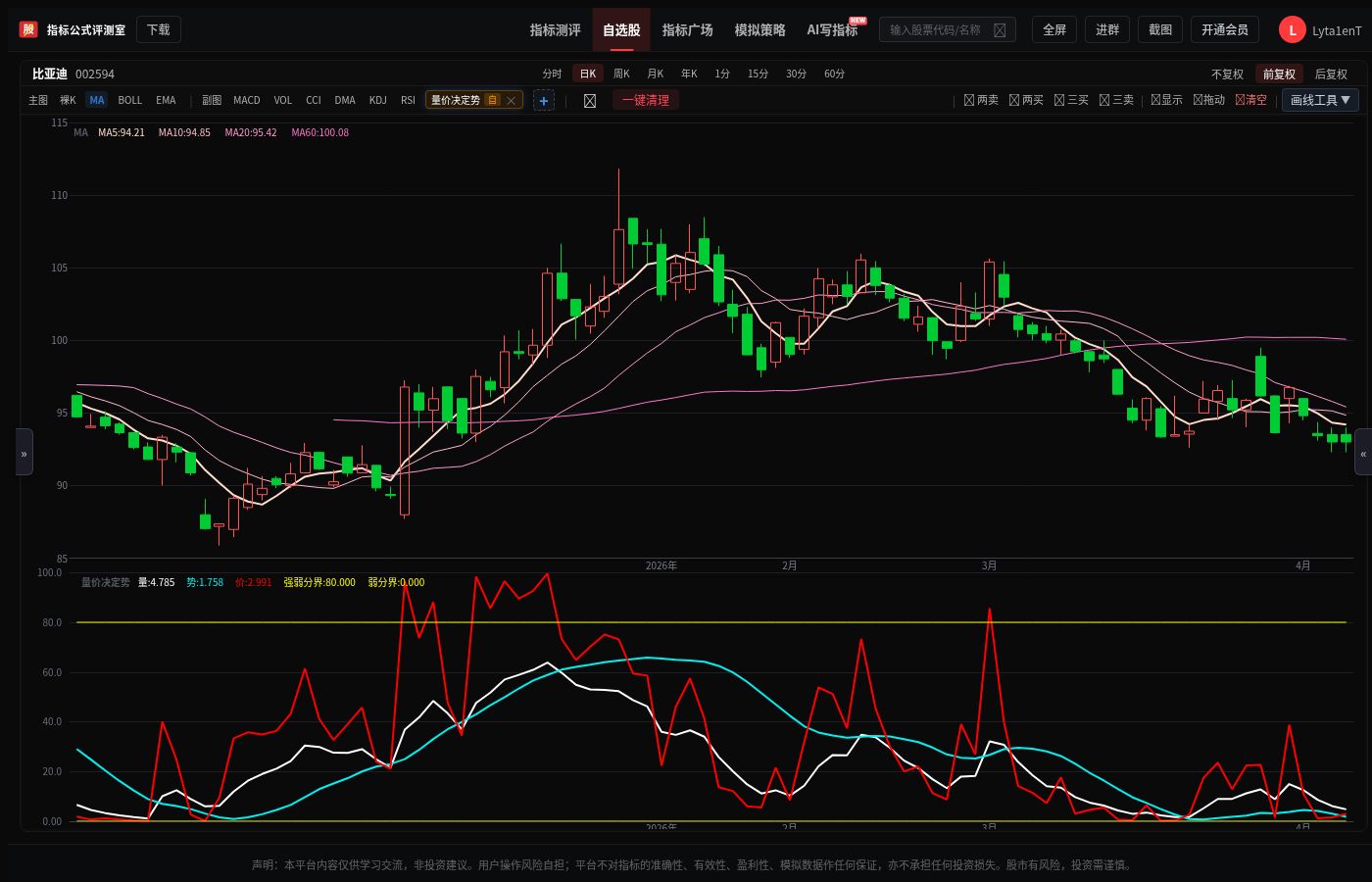Click the search box icon in stock input
Image resolution: width=1372 pixels, height=882 pixels.
(x=1000, y=30)
